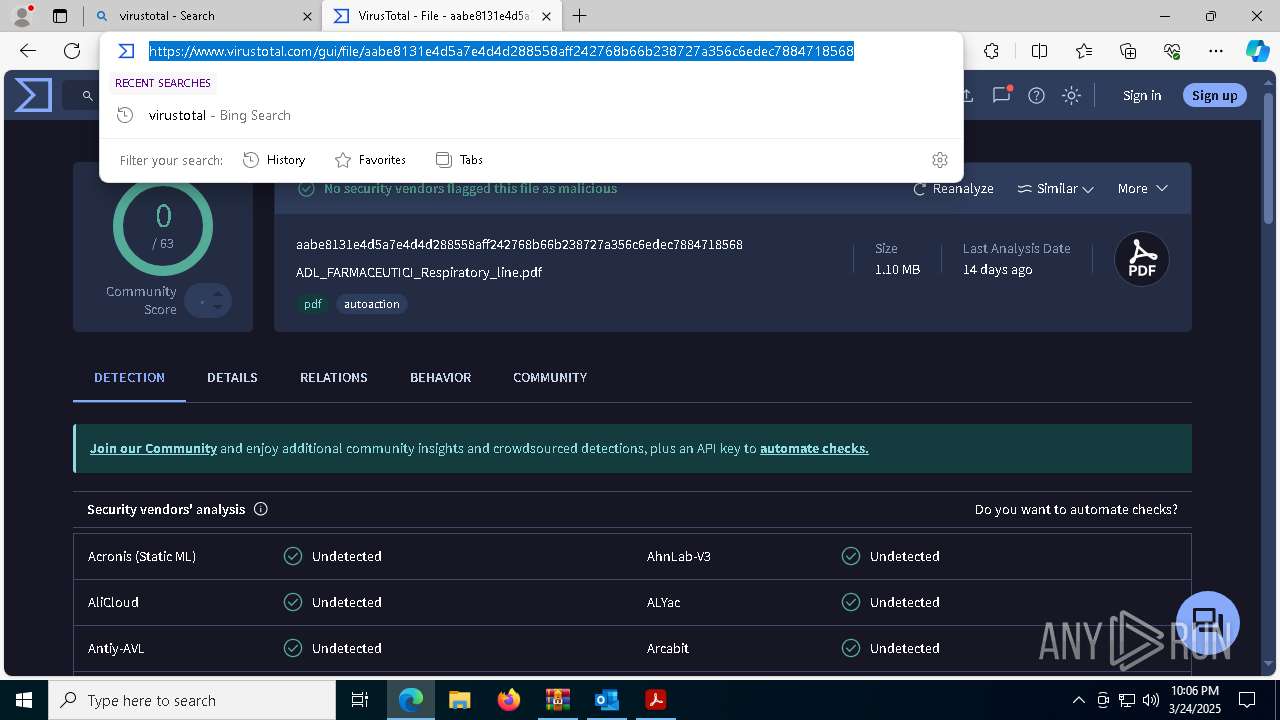Switch to the RELATIONS tab
The image size is (1280, 720).
334,377
